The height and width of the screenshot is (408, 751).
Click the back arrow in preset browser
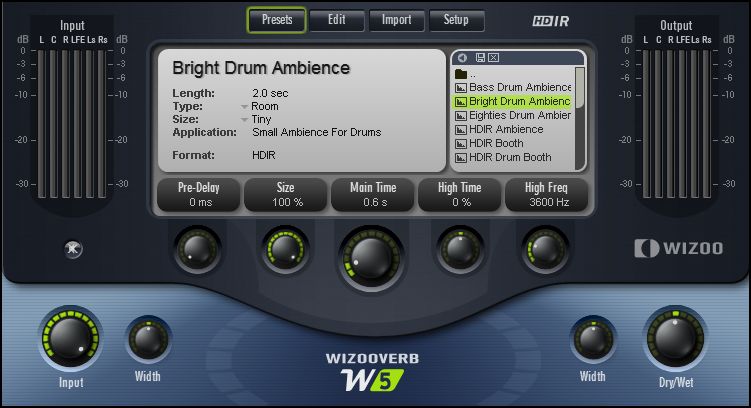tap(462, 58)
